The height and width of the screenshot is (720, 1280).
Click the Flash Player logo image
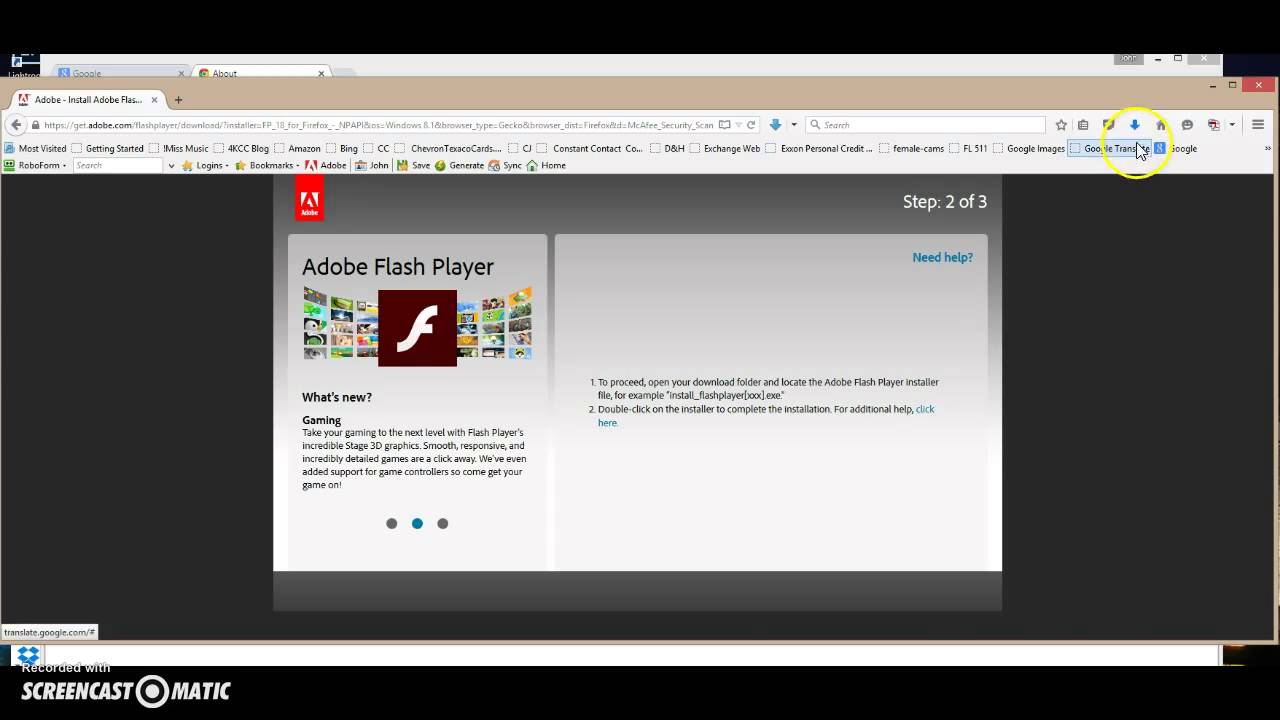417,328
